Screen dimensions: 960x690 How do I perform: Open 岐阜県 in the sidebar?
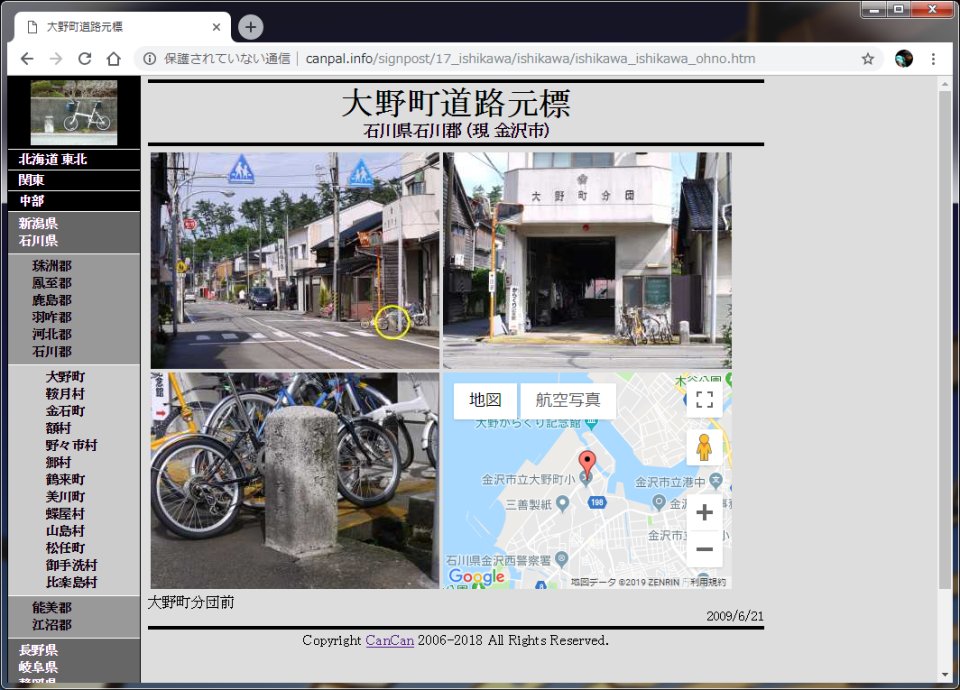pyautogui.click(x=38, y=667)
